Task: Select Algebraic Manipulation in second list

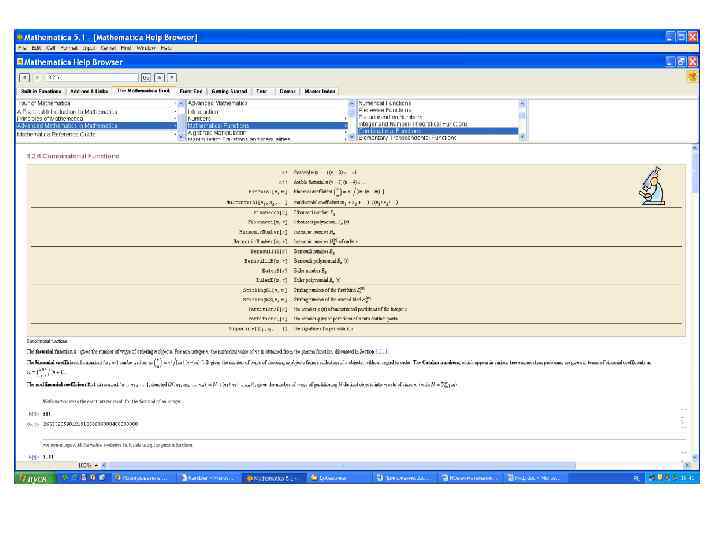Action: coord(217,132)
